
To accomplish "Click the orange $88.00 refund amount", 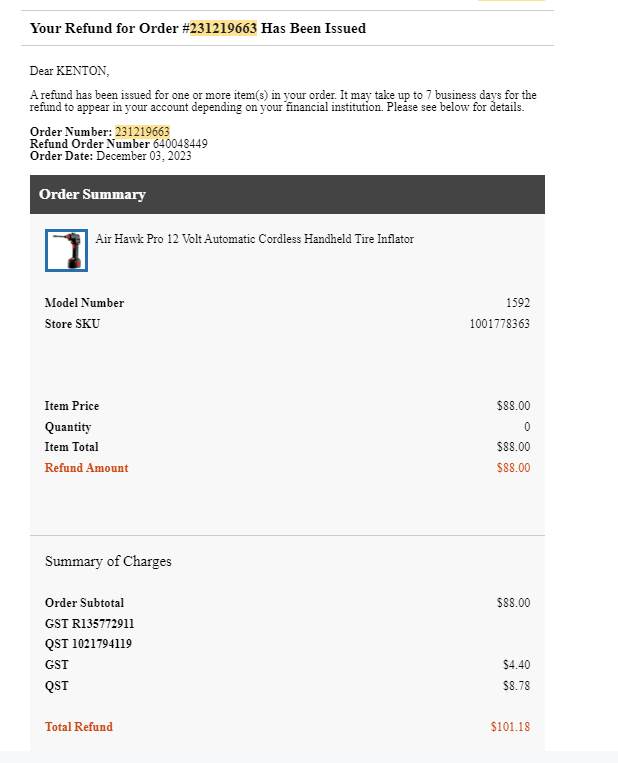I will (513, 468).
